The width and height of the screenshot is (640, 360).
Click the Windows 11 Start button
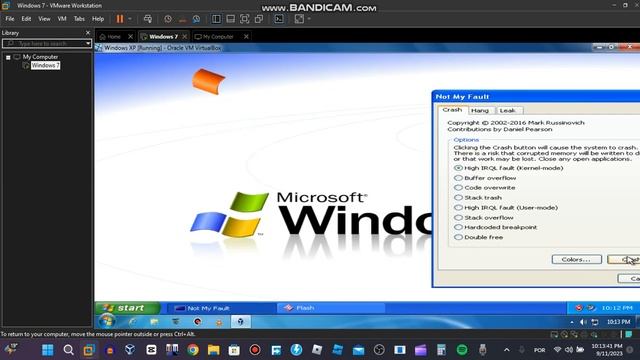coord(48,350)
